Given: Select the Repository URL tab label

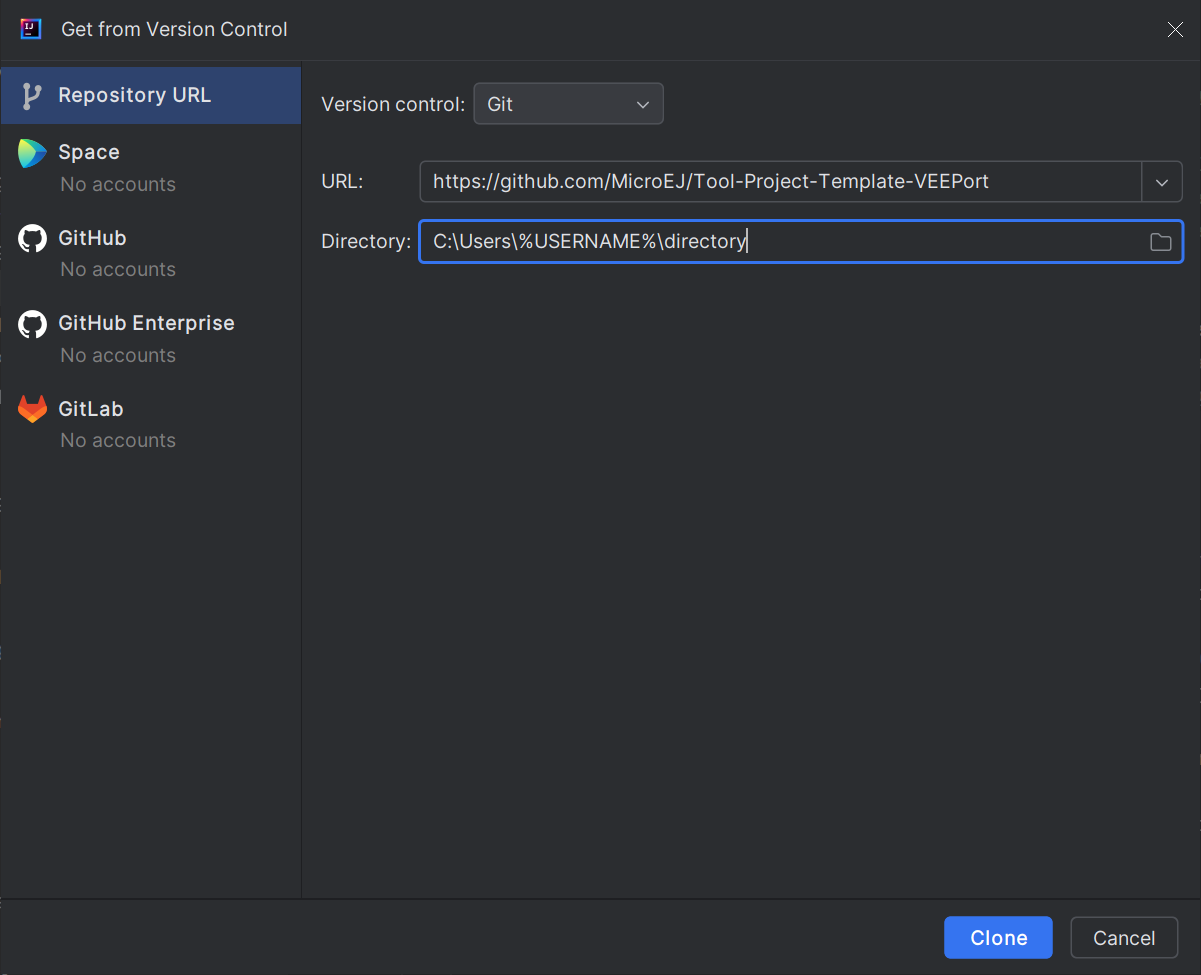Looking at the screenshot, I should pos(134,95).
